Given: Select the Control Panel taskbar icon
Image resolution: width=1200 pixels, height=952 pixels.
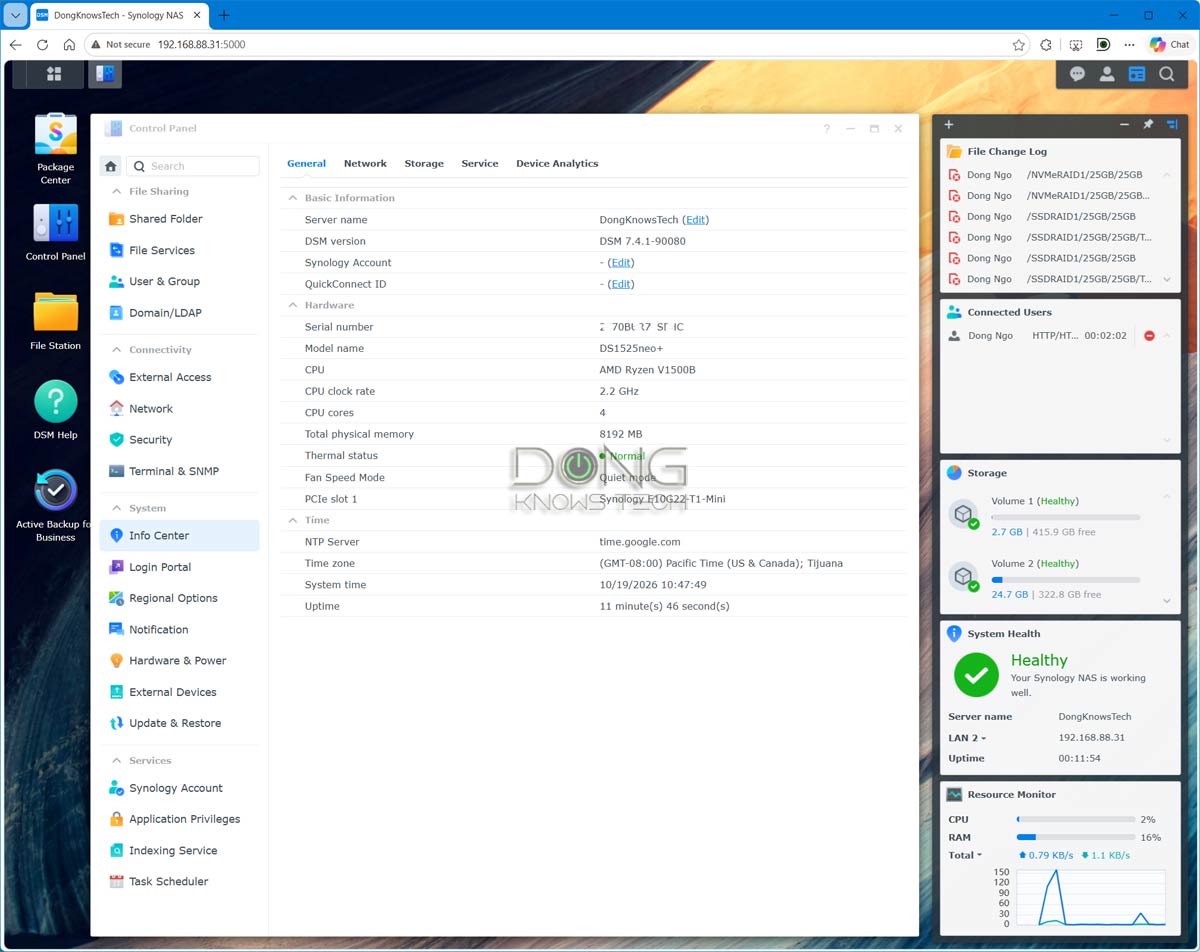Looking at the screenshot, I should tap(105, 74).
